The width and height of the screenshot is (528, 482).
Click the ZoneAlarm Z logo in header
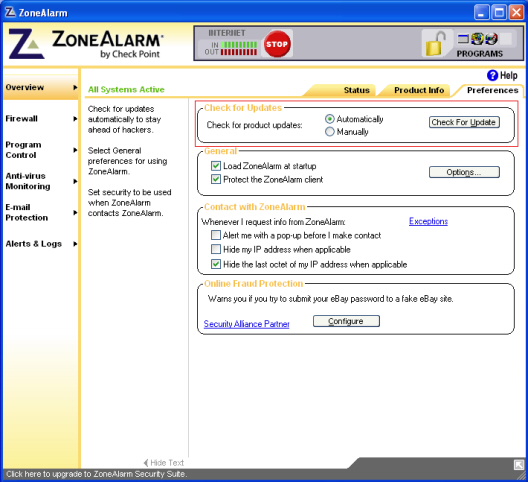(x=26, y=44)
